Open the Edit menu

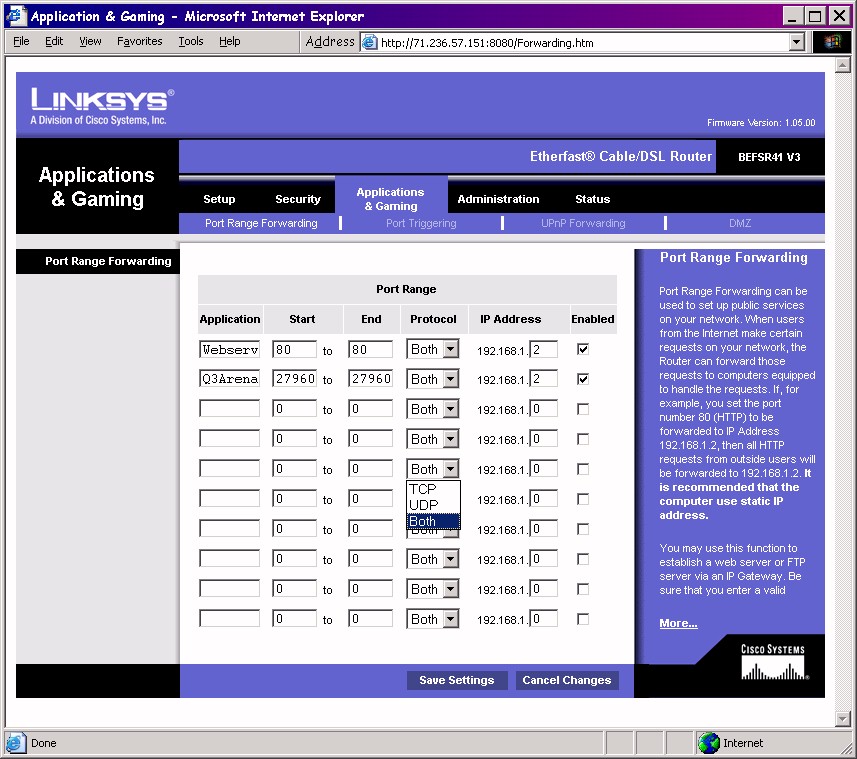click(x=54, y=42)
